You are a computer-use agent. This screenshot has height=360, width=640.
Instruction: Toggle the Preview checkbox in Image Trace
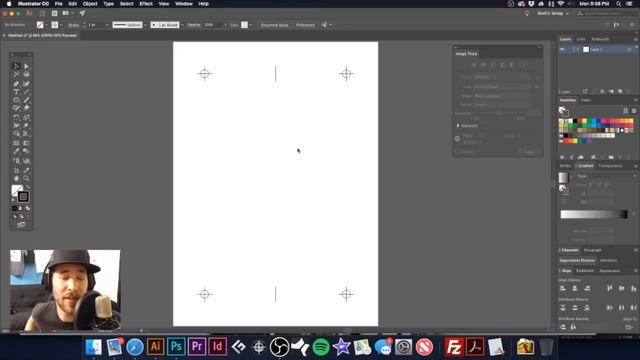click(458, 152)
